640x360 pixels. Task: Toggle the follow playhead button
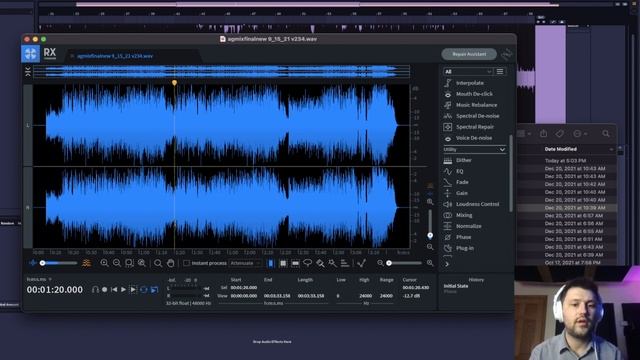click(154, 289)
